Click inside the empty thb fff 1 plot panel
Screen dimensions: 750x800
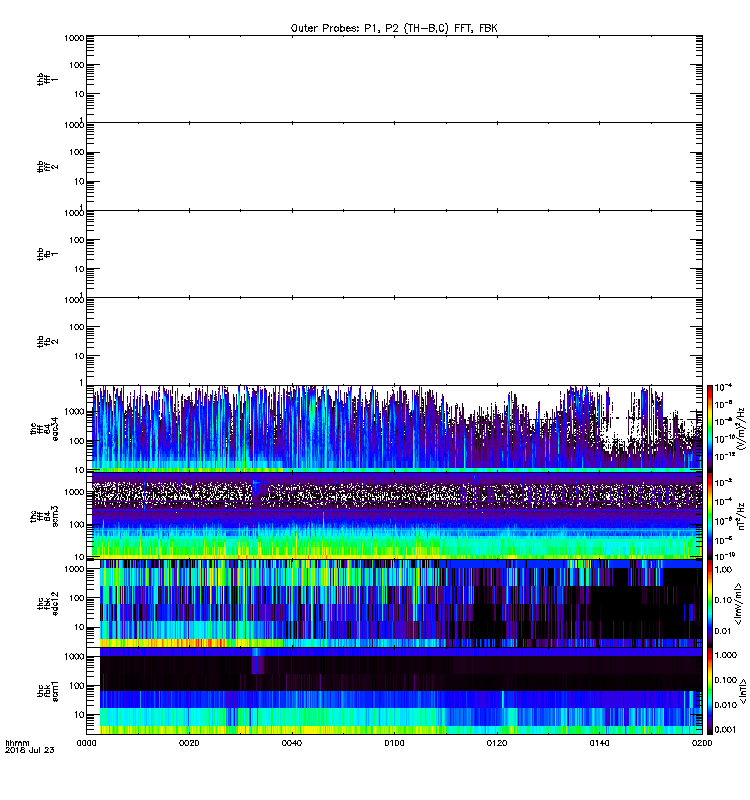coord(394,79)
